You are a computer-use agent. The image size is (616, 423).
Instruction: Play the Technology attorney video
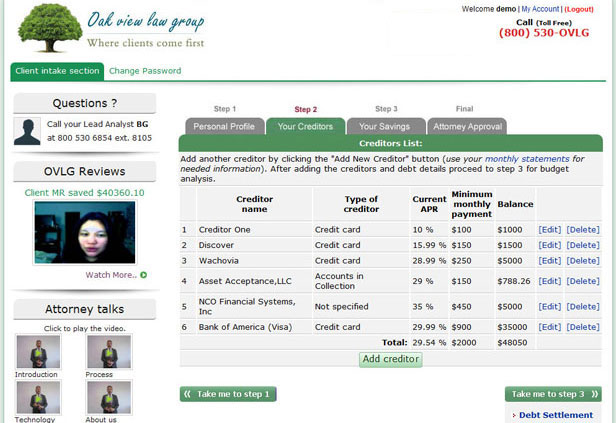pyautogui.click(x=38, y=397)
